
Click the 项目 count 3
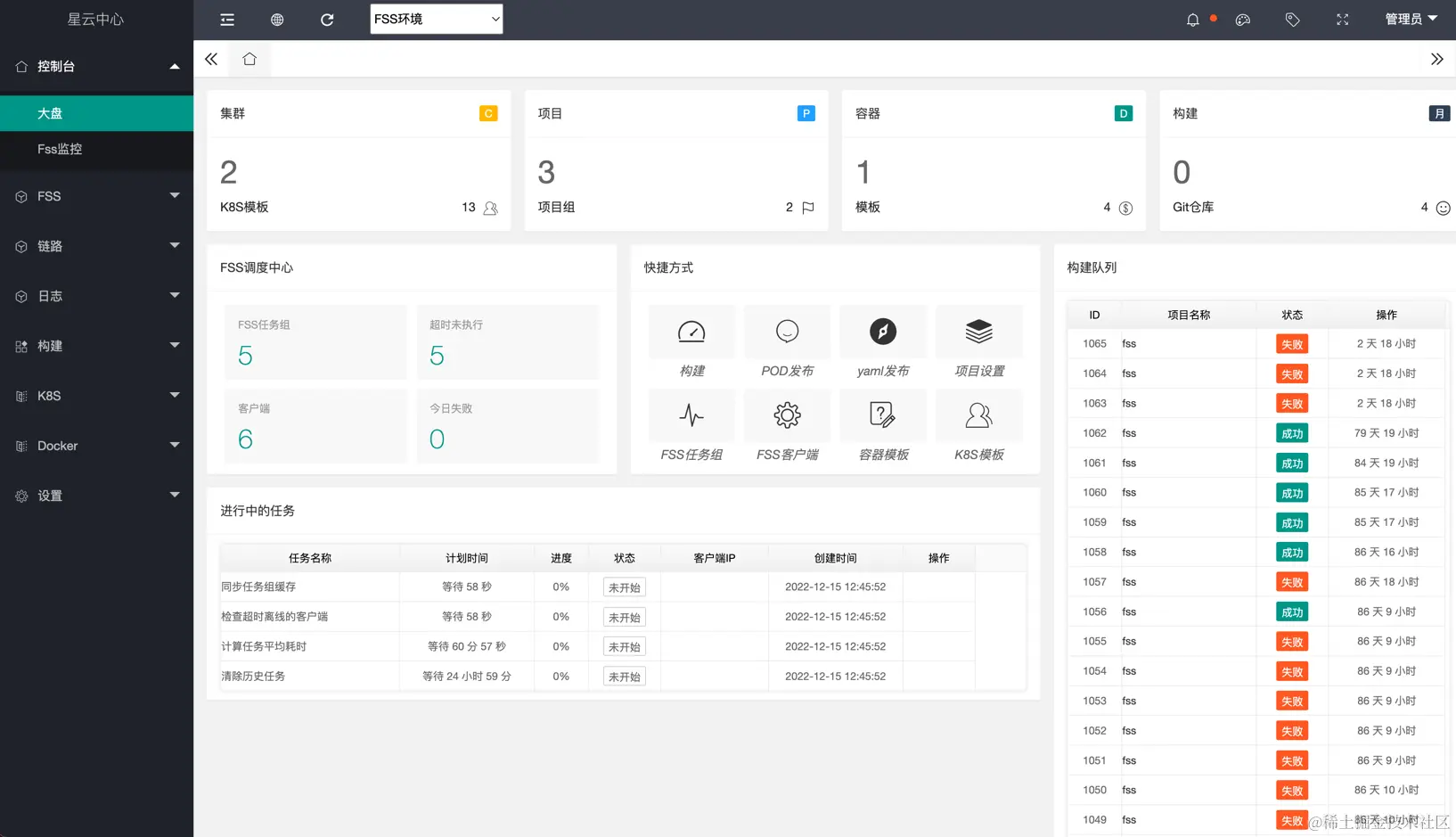pos(546,172)
